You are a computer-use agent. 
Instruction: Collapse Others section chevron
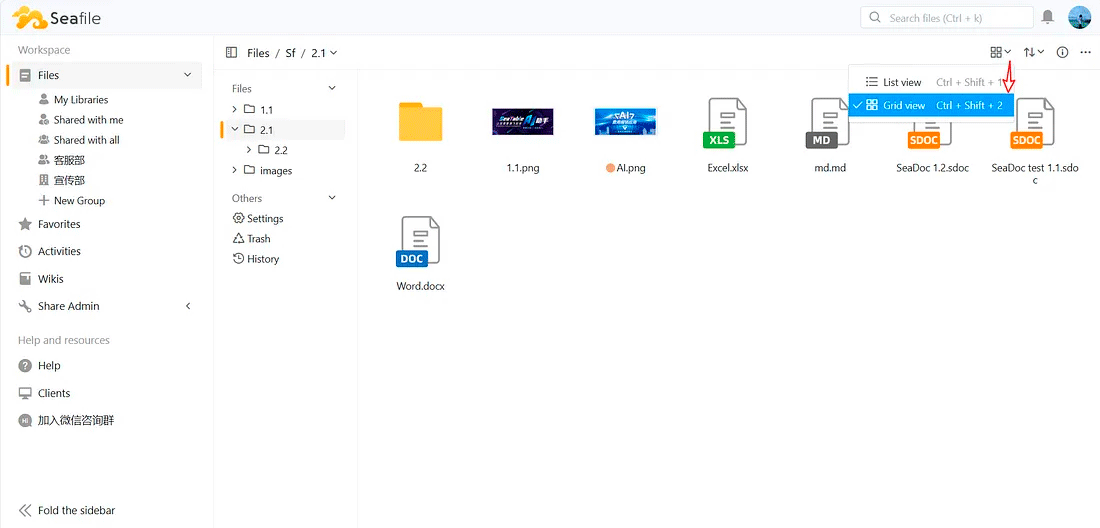click(333, 198)
